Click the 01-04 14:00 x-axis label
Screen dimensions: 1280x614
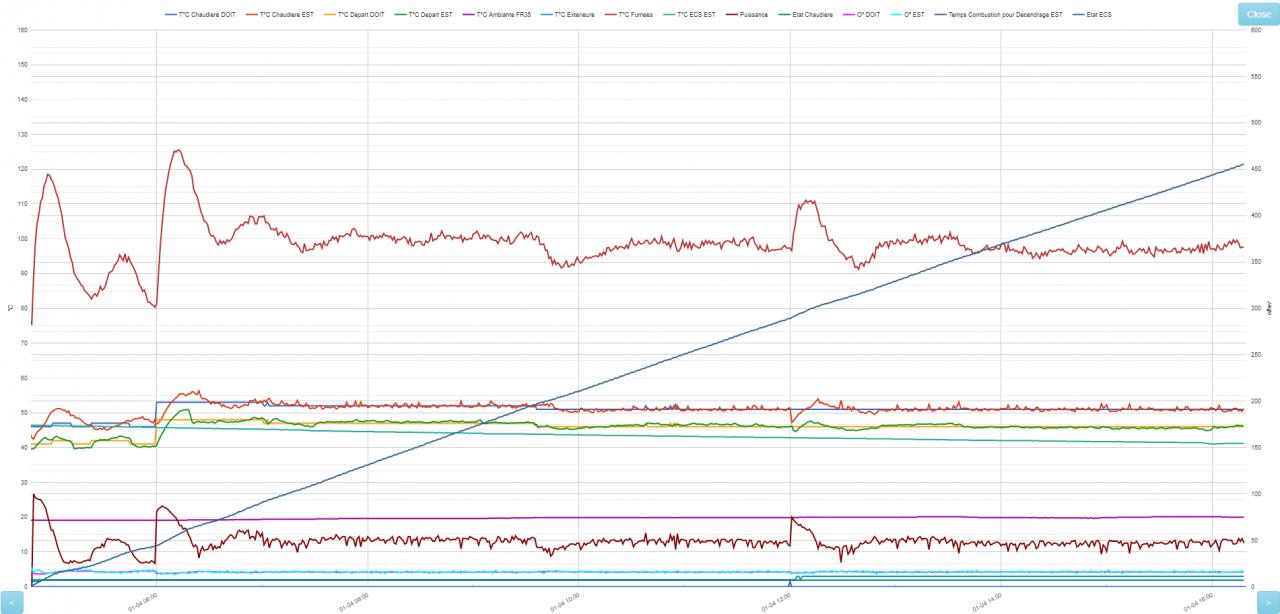point(987,600)
